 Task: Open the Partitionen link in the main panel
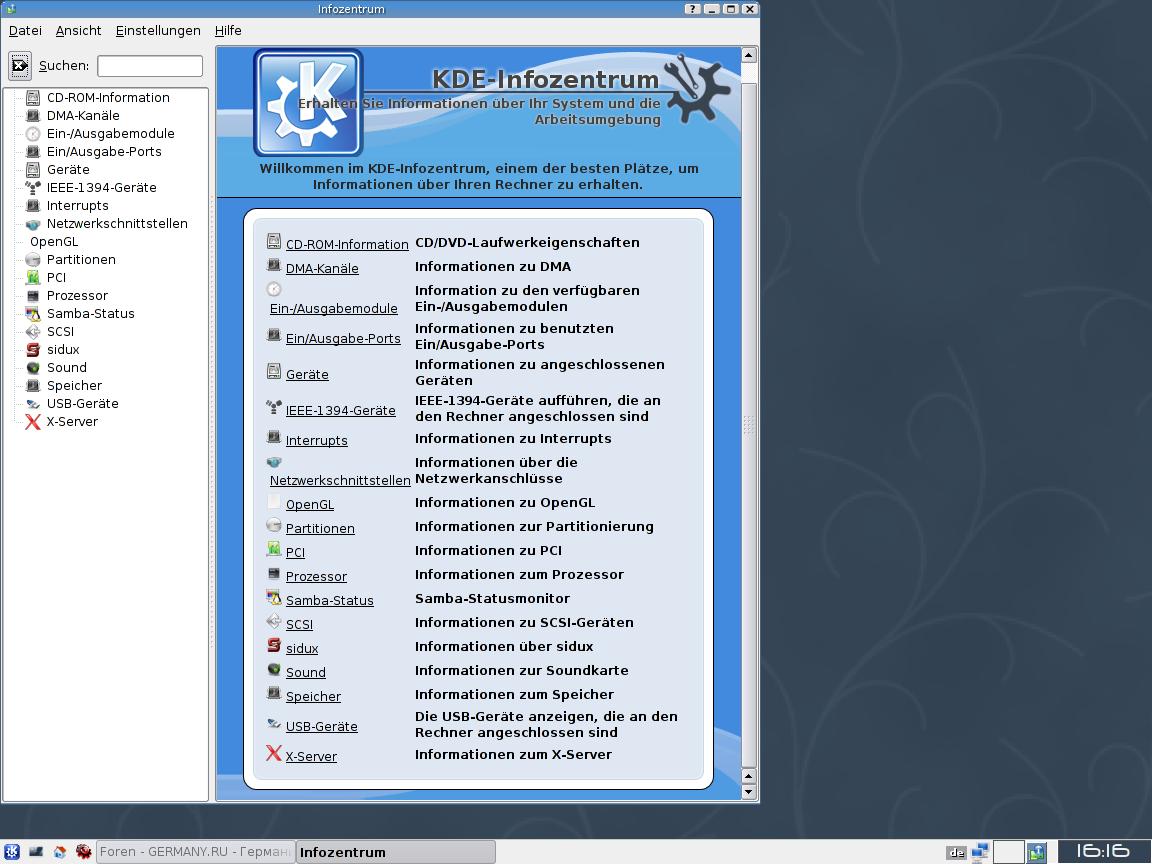pyautogui.click(x=320, y=529)
